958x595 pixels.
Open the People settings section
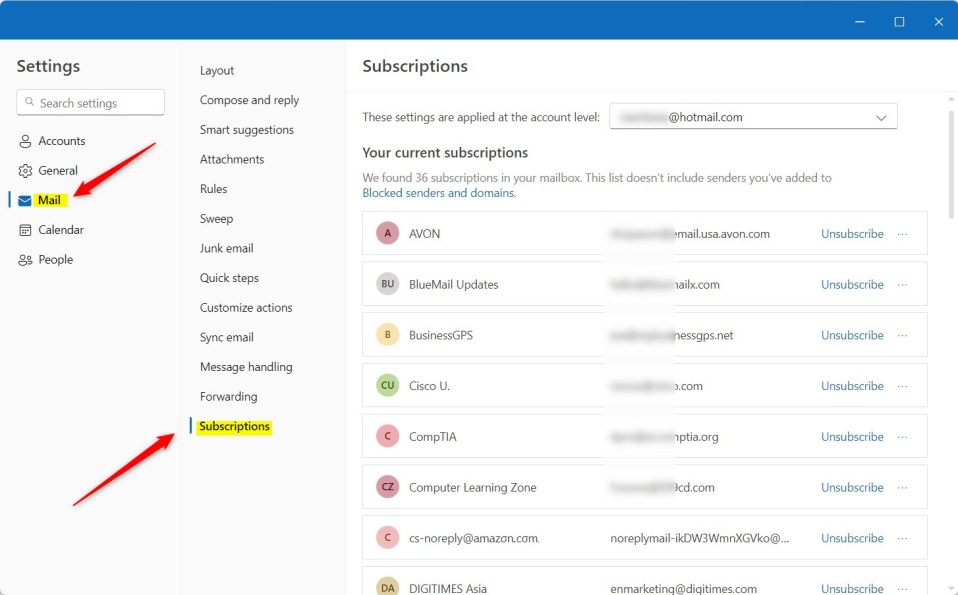[55, 260]
